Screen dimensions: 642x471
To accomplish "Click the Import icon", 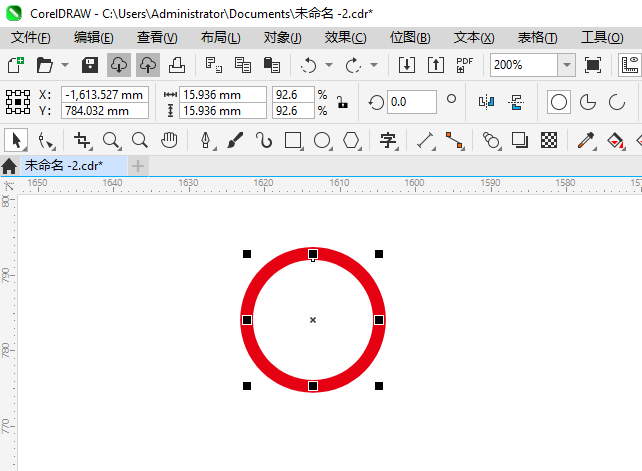I will pos(407,65).
